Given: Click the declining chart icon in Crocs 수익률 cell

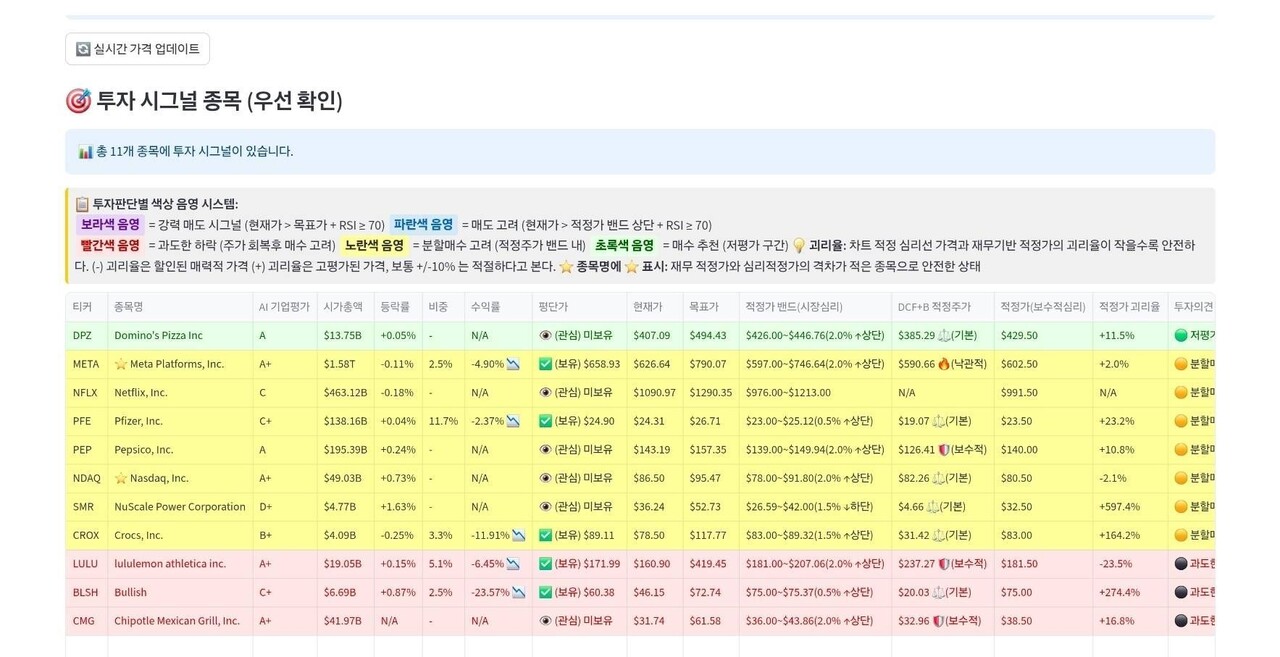Looking at the screenshot, I should [517, 534].
